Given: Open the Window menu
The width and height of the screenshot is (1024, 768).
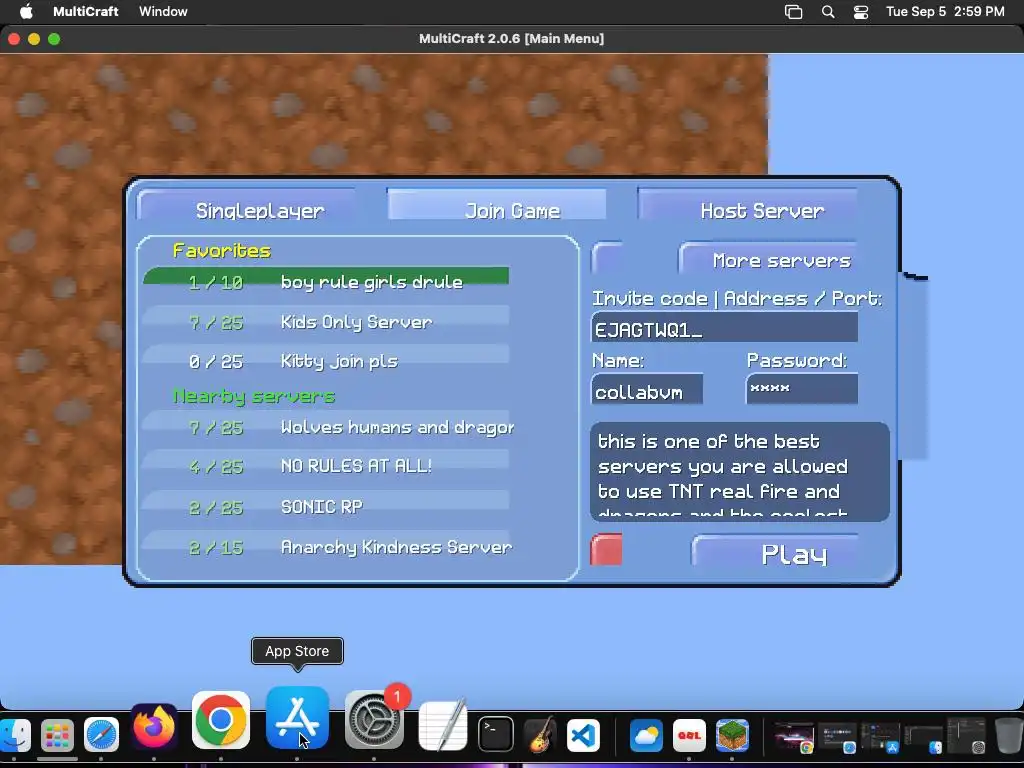Looking at the screenshot, I should 163,11.
